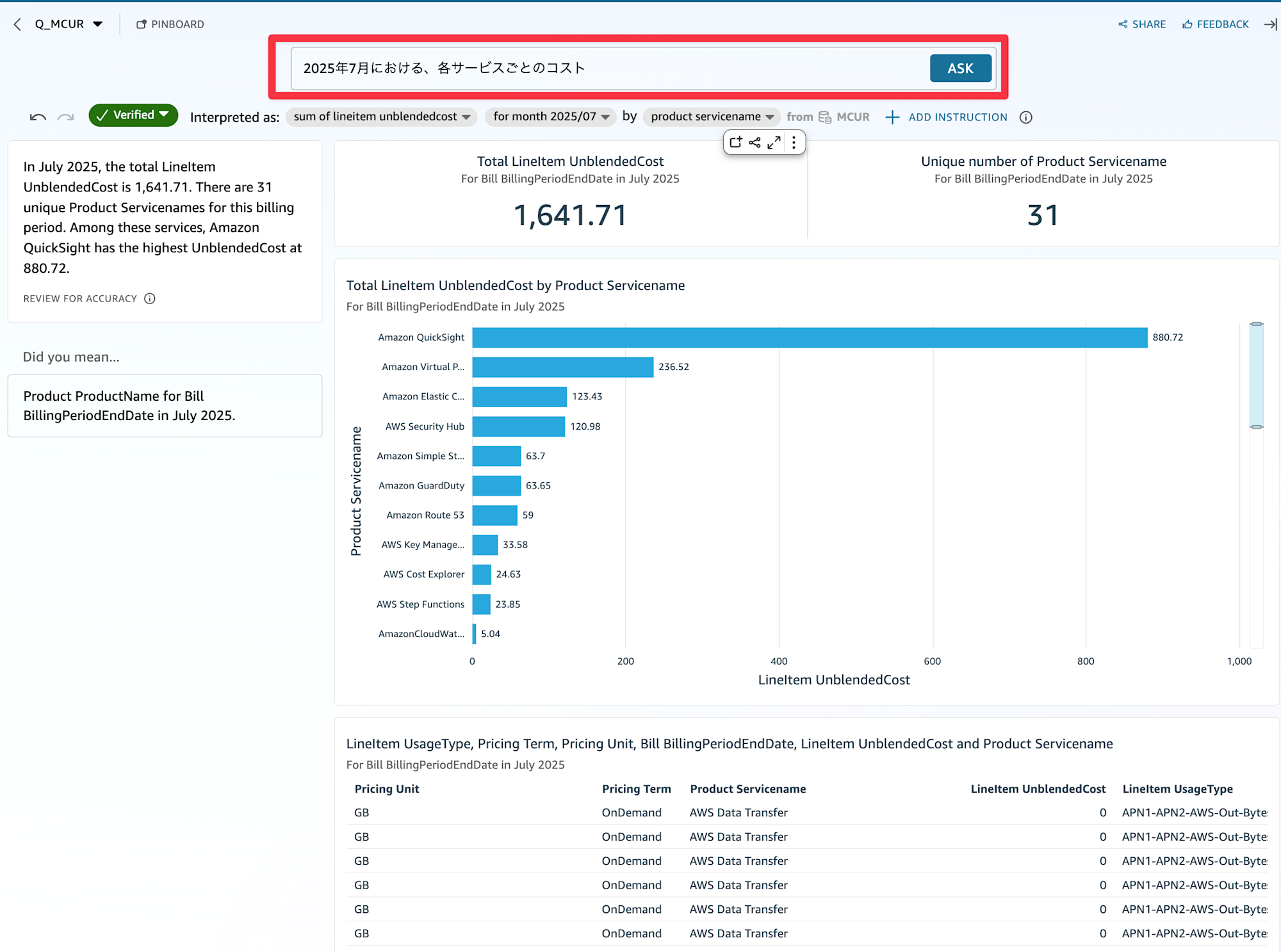
Task: Click the Product Servicename column header
Action: coord(747,789)
